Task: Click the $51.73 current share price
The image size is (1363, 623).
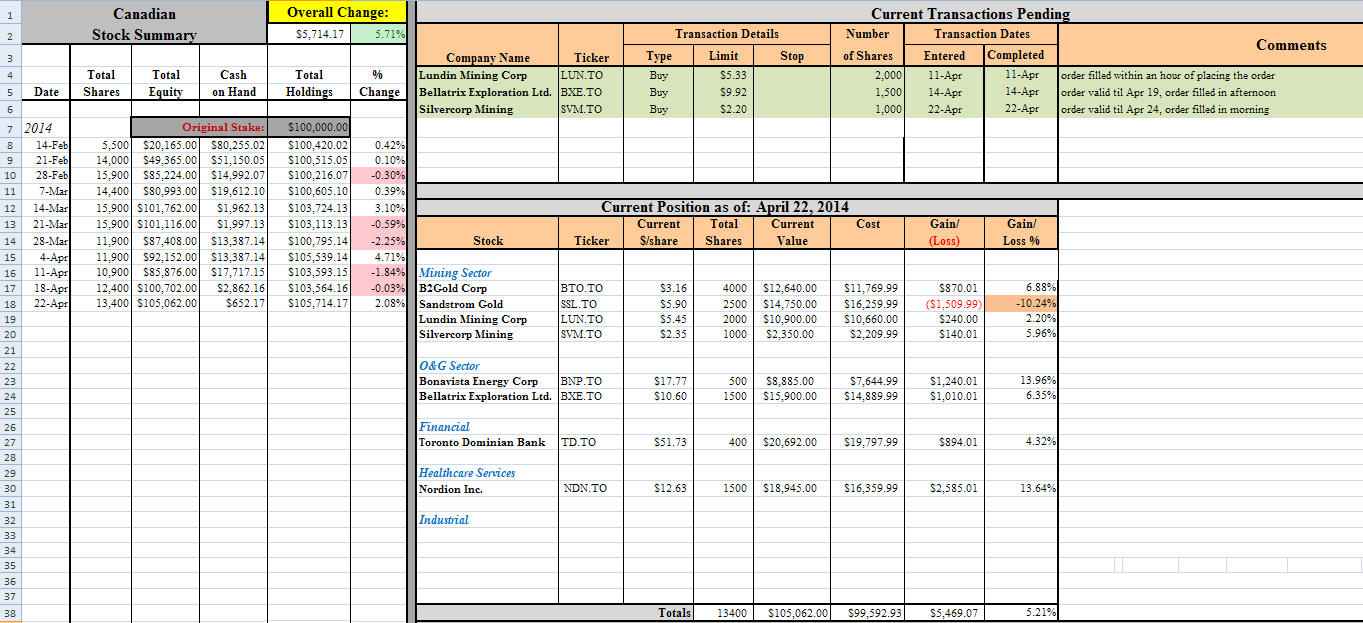Action: coord(659,442)
